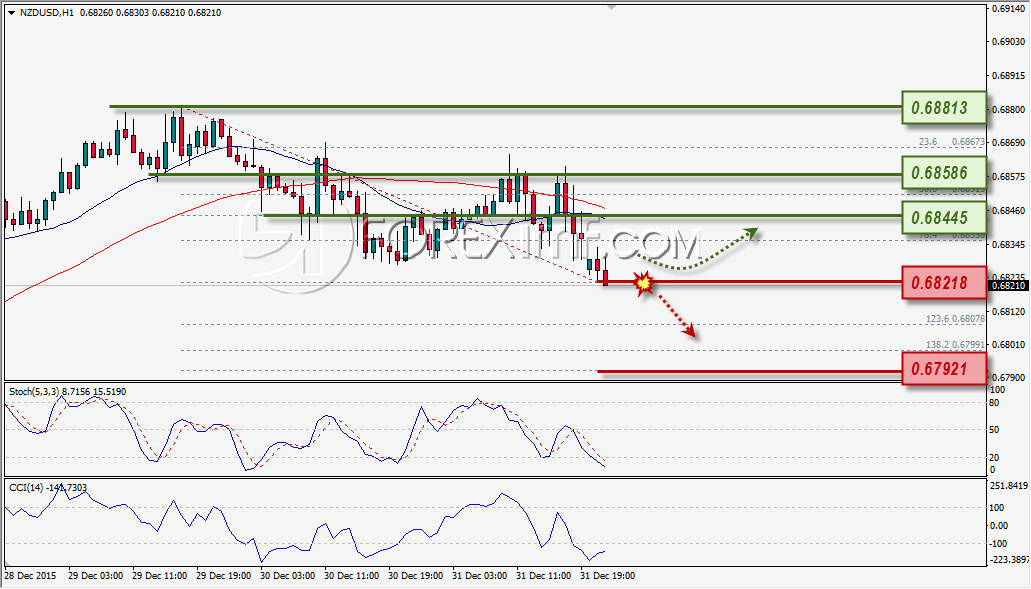Screen dimensions: 1031x589
Task: Click the 28 Dec 2015 date on time axis
Action: click(31, 576)
